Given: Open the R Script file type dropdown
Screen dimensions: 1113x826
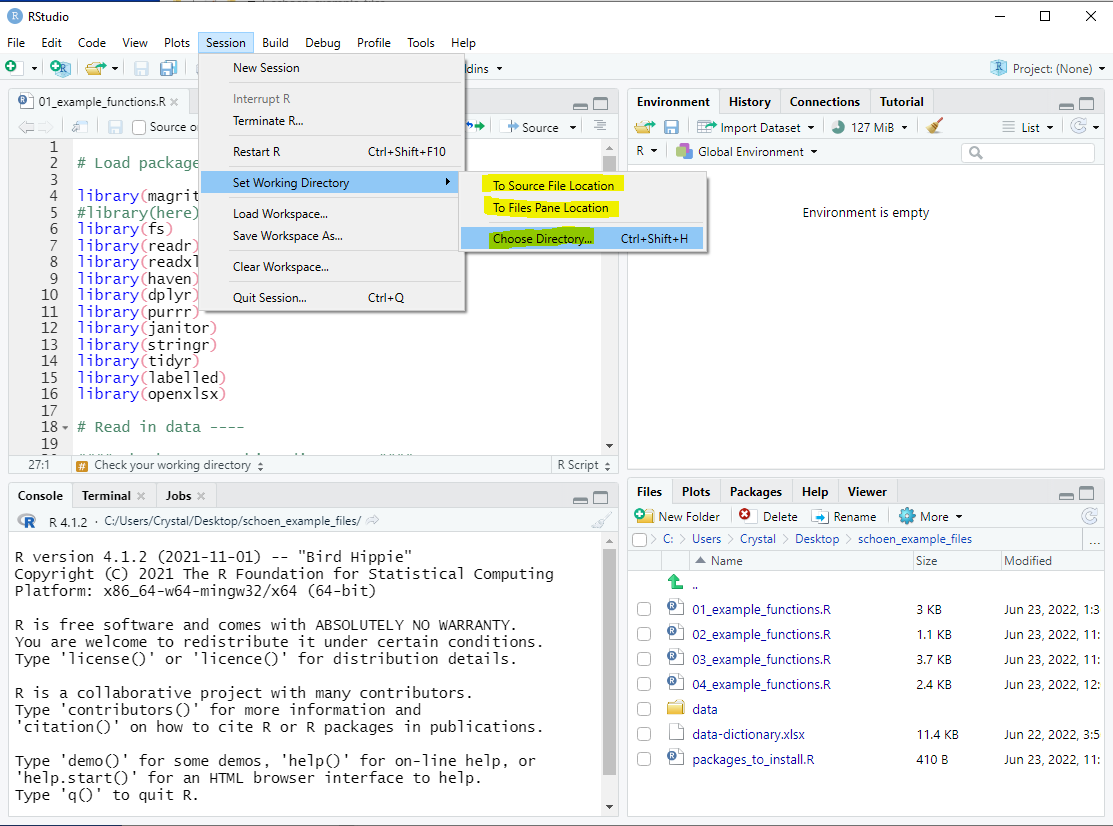Looking at the screenshot, I should [x=583, y=465].
